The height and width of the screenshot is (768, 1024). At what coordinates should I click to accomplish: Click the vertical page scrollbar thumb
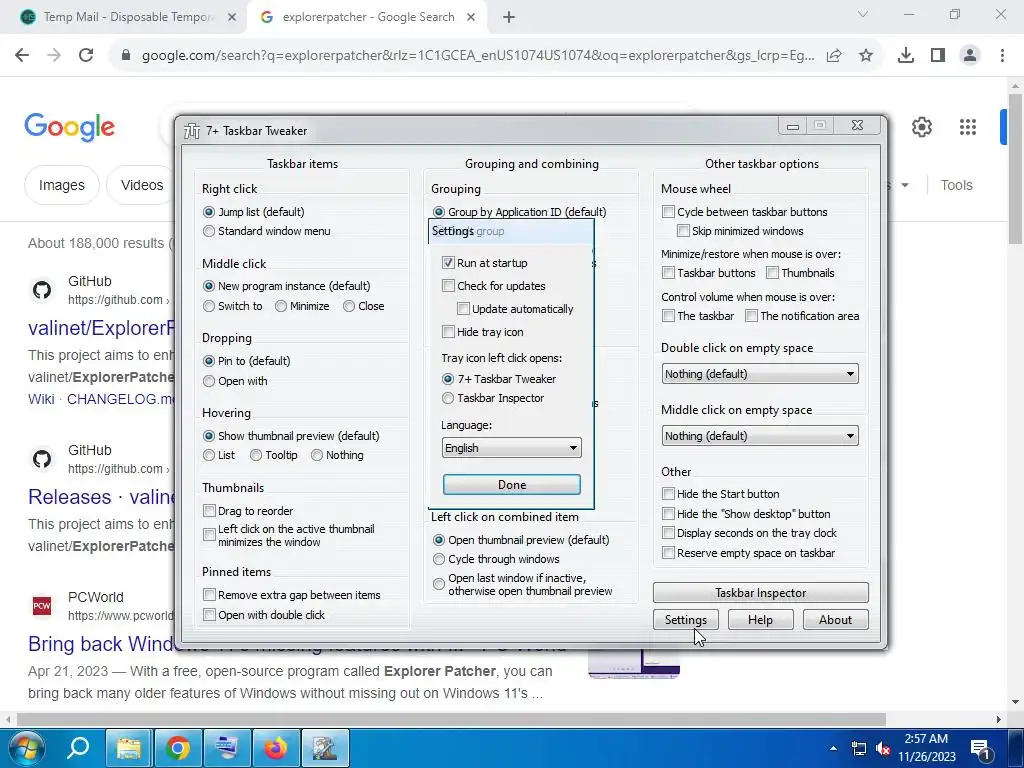[x=1015, y=169]
